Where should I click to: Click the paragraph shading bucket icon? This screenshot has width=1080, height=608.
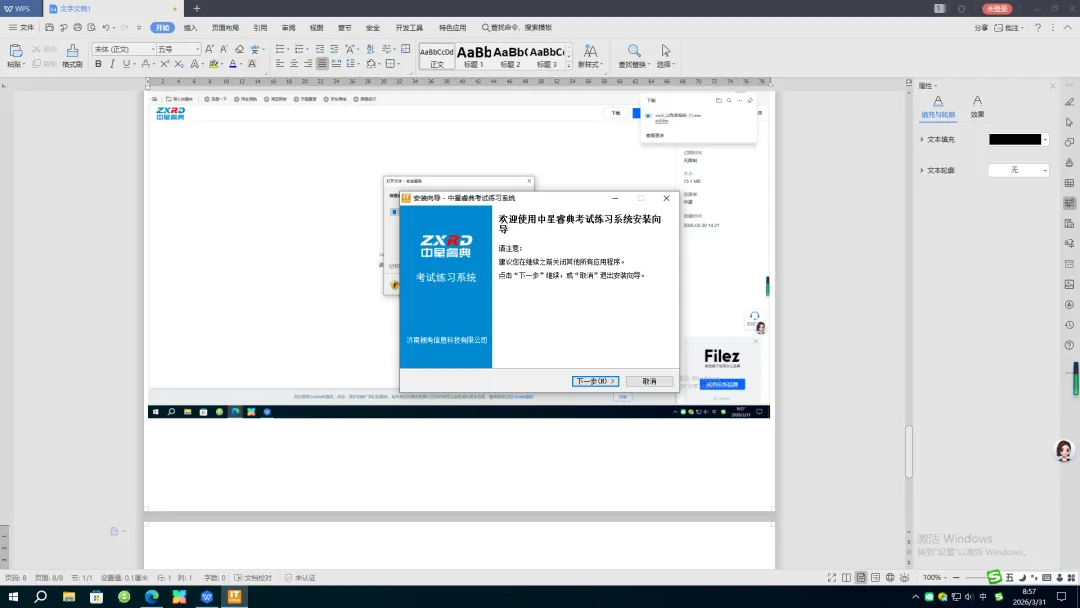371,64
